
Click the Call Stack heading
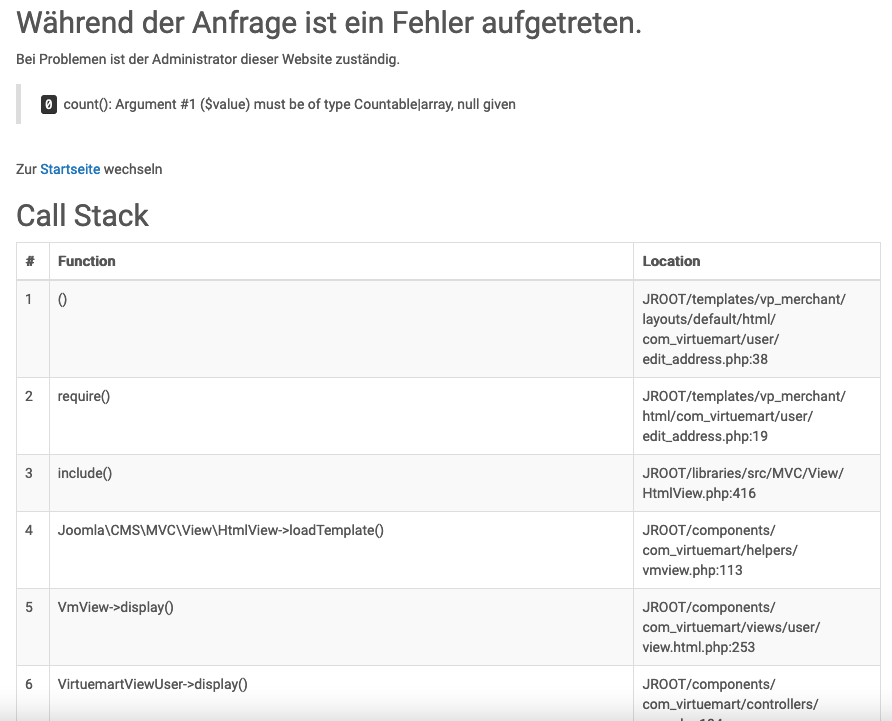(83, 215)
